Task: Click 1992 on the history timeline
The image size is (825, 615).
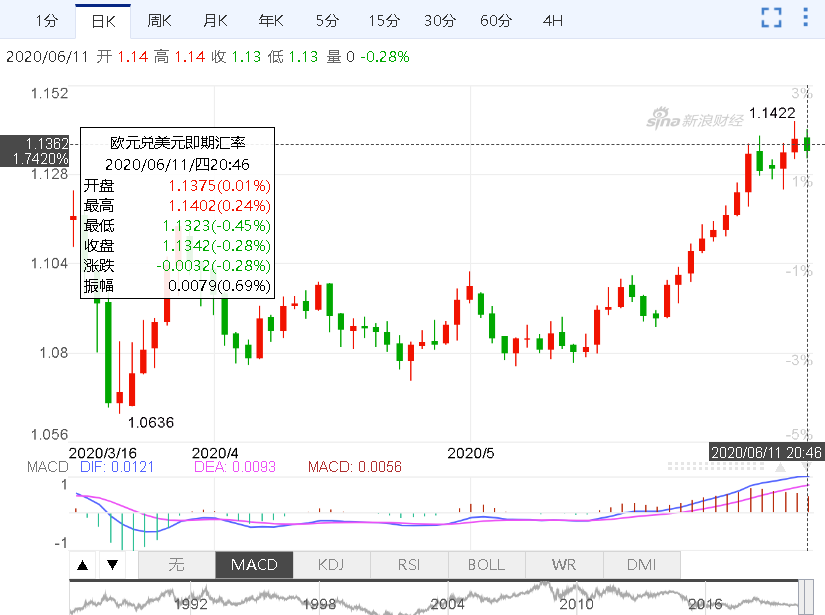Action: click(x=190, y=604)
